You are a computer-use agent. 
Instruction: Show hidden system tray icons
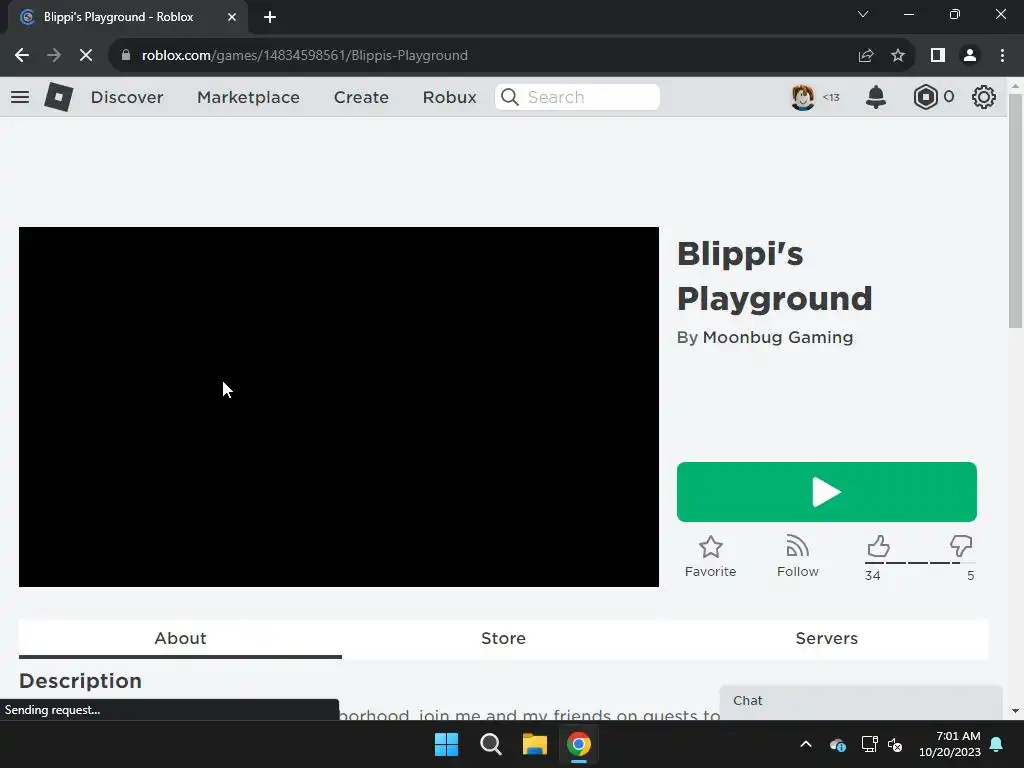806,744
